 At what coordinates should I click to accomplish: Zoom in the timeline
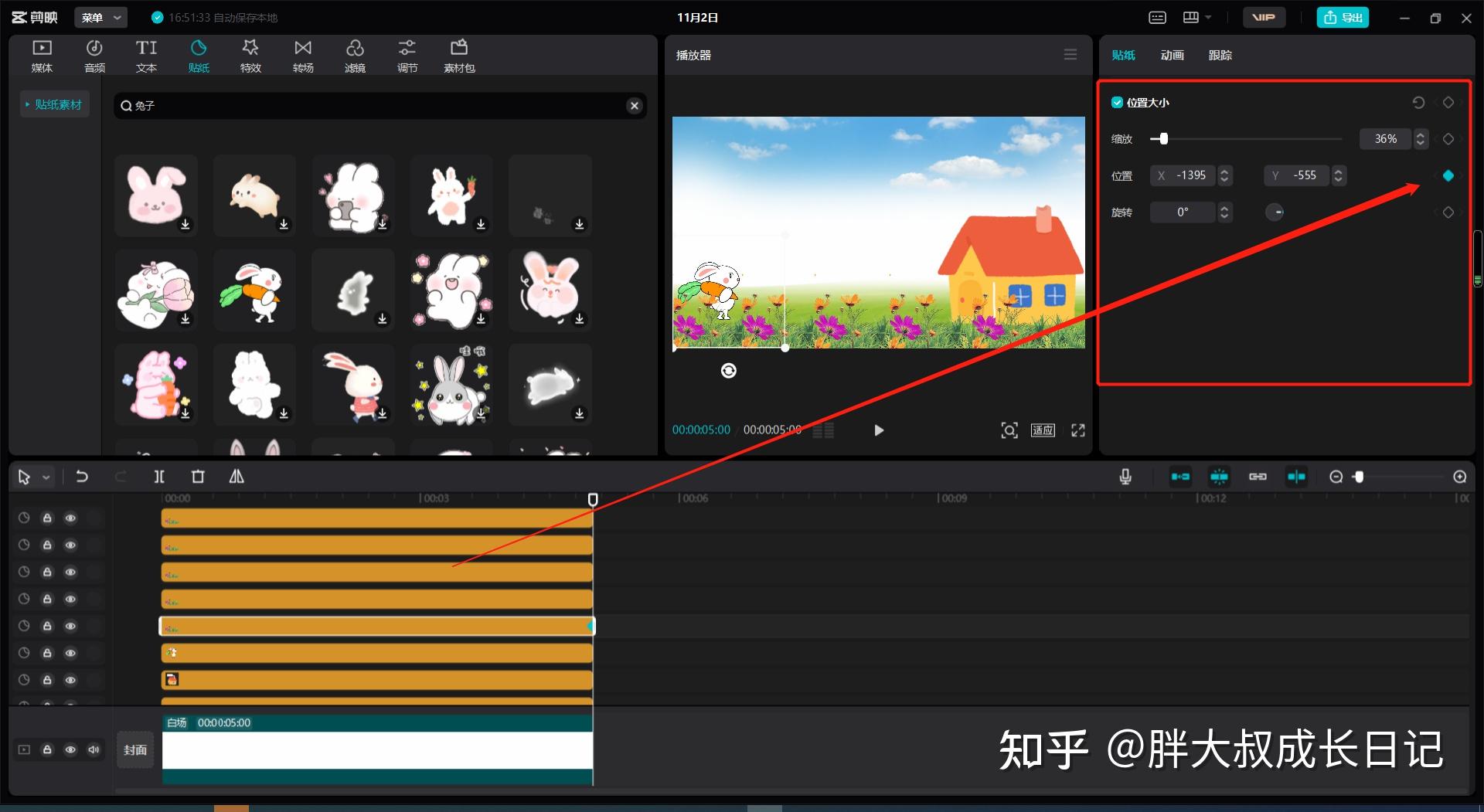coord(1460,477)
